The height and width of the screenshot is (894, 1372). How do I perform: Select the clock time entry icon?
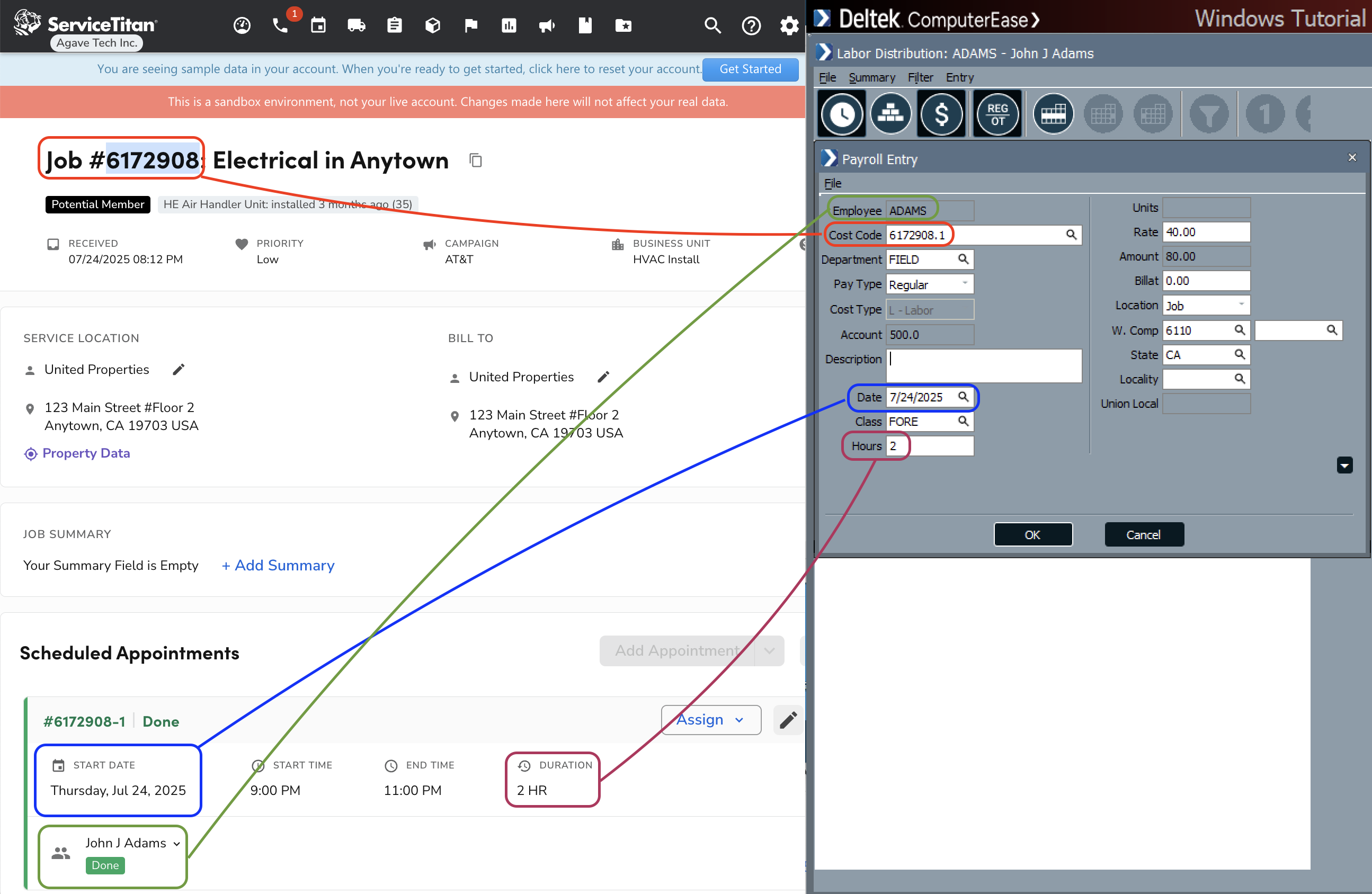coord(841,113)
